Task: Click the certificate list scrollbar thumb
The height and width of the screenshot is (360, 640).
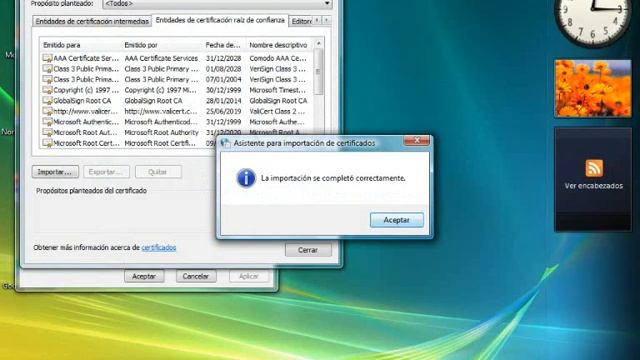Action: tap(319, 72)
